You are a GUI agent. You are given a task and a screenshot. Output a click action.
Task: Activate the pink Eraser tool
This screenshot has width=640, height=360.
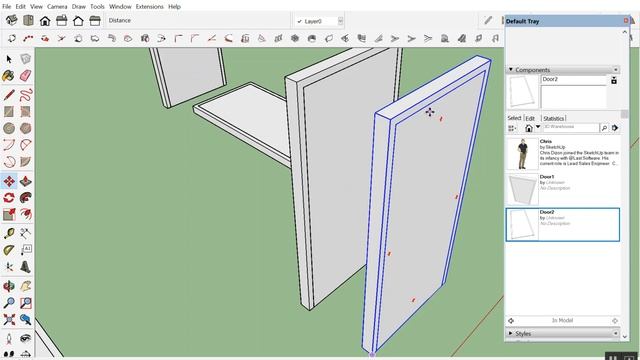tap(26, 76)
